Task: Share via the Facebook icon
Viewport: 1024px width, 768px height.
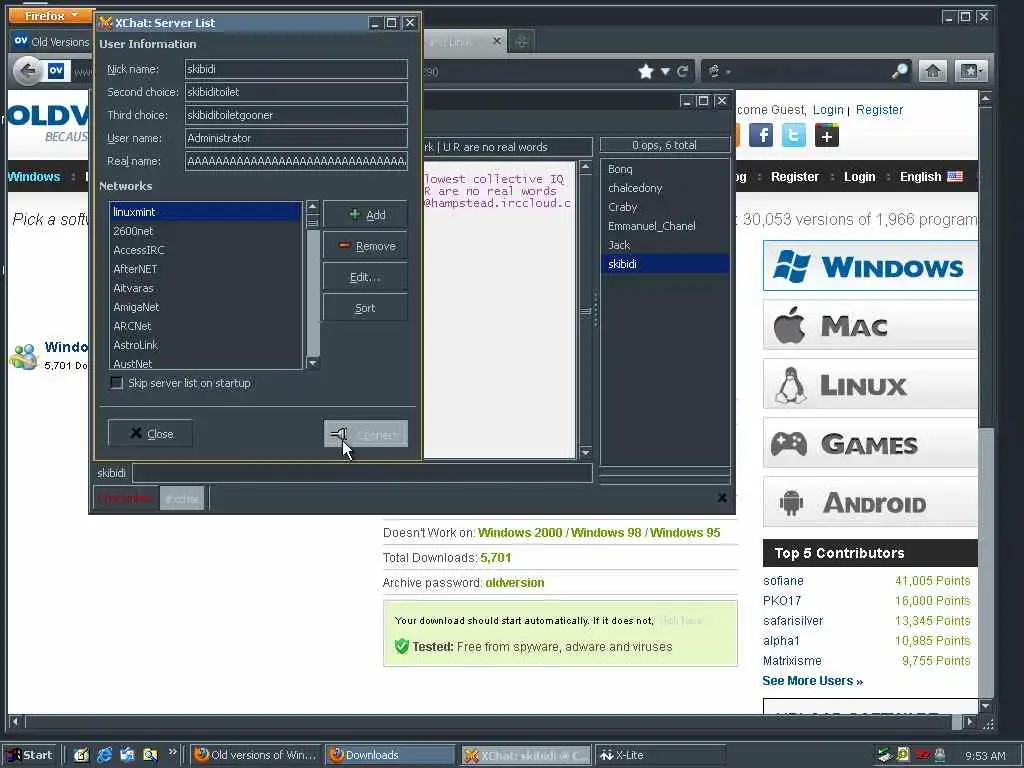Action: 761,135
